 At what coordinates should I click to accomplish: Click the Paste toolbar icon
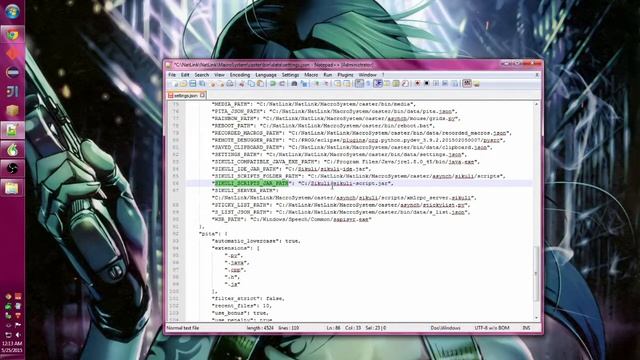[x=260, y=84]
